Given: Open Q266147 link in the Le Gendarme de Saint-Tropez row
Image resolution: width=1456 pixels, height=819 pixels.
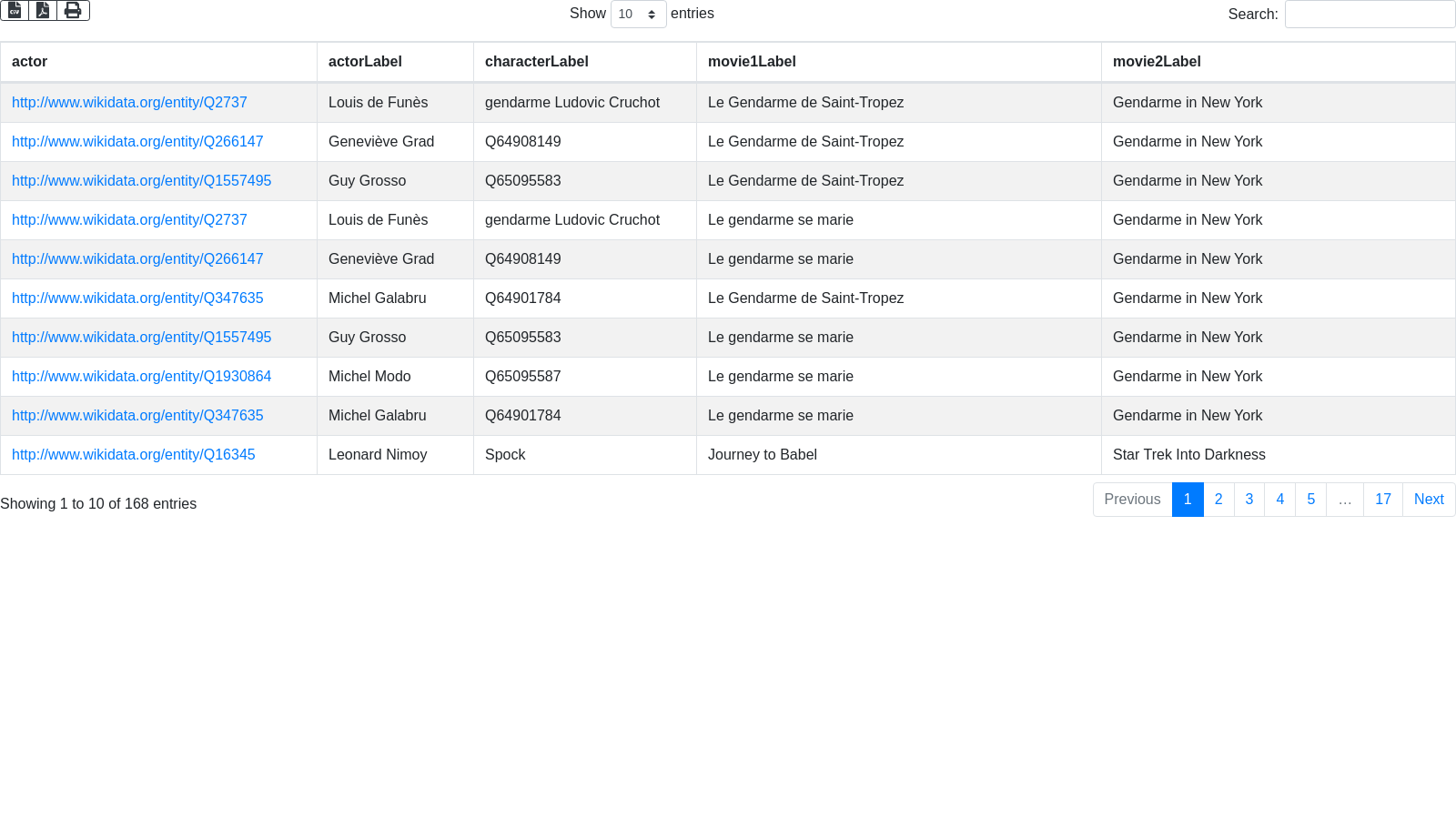Looking at the screenshot, I should pos(137,142).
